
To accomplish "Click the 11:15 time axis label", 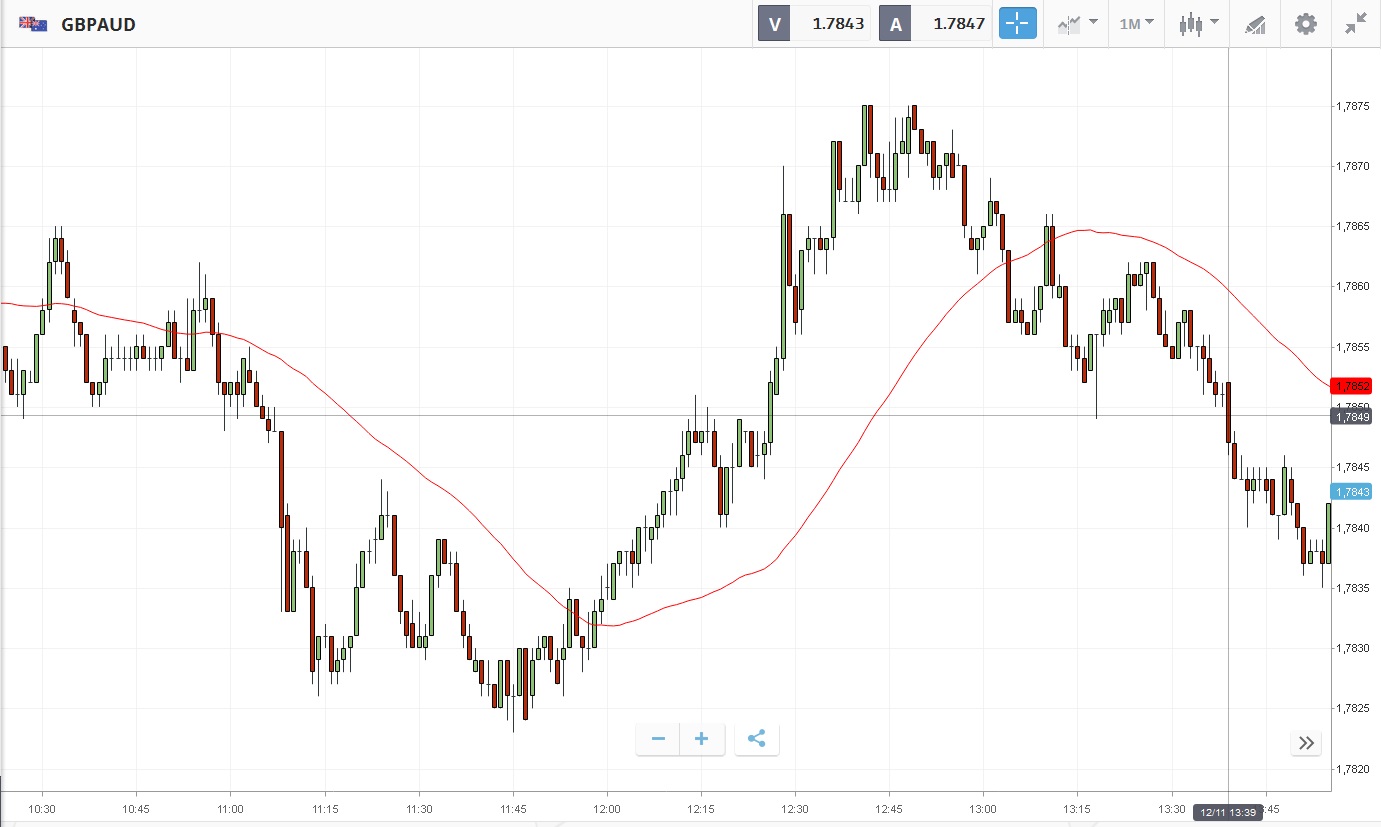I will click(x=324, y=808).
